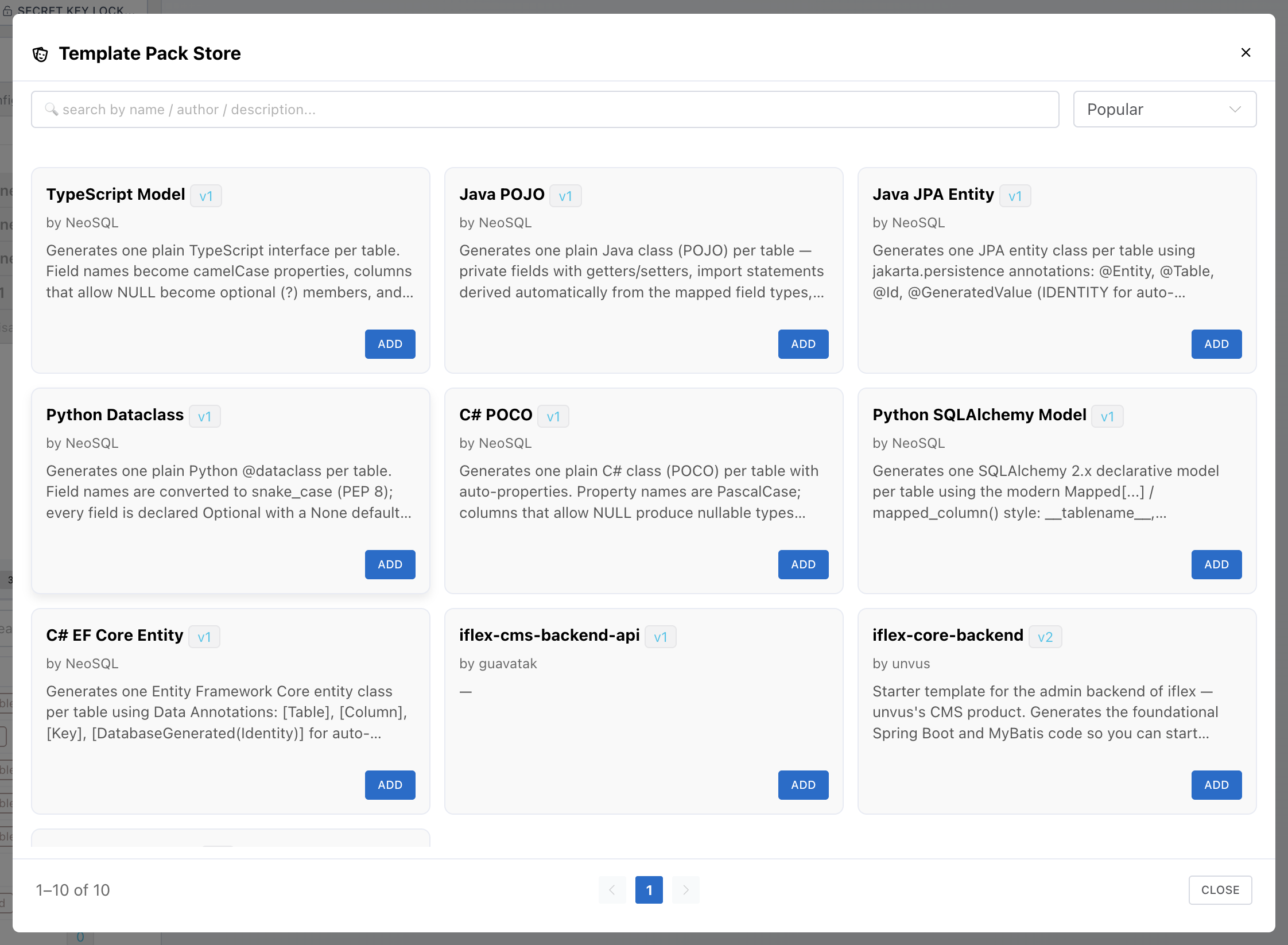
Task: Click the magnifier icon in search box
Action: [x=51, y=109]
